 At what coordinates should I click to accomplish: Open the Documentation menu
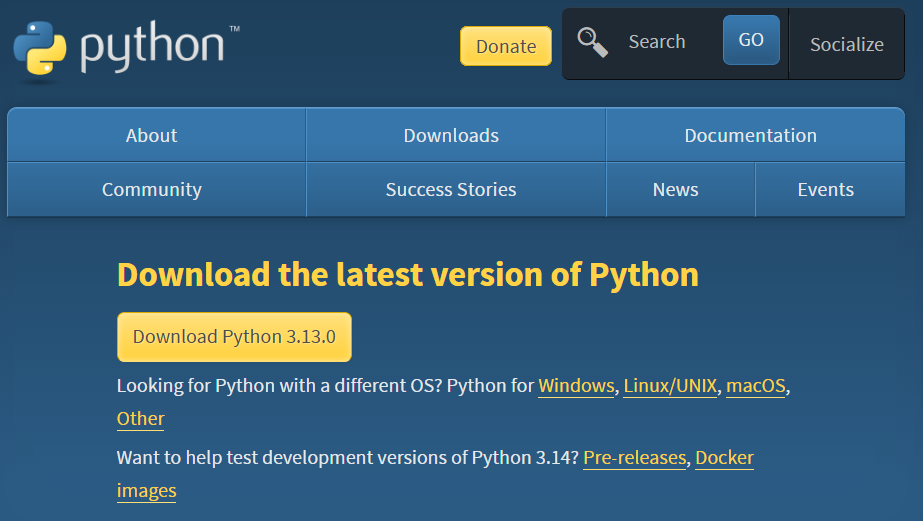tap(750, 135)
